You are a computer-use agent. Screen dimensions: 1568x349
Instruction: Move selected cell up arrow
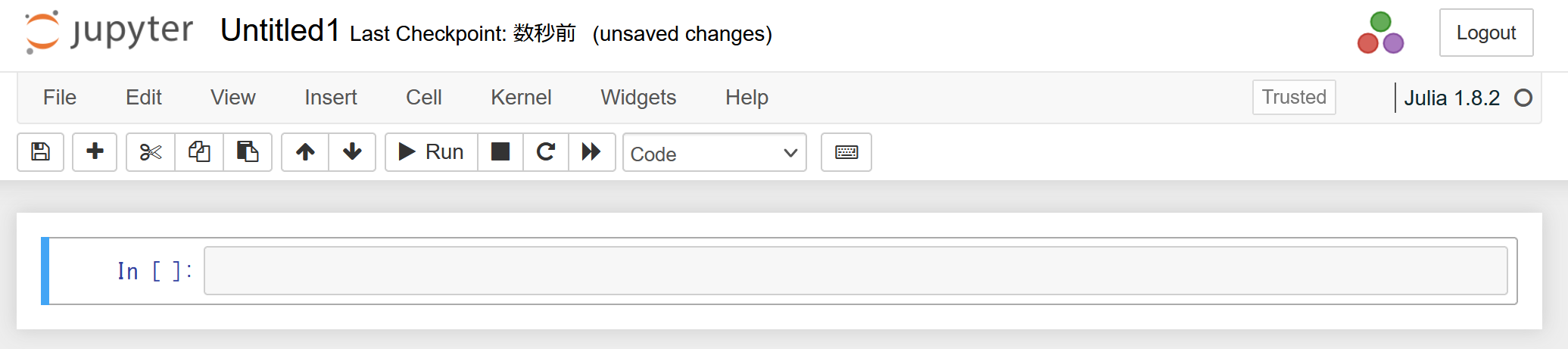click(305, 152)
